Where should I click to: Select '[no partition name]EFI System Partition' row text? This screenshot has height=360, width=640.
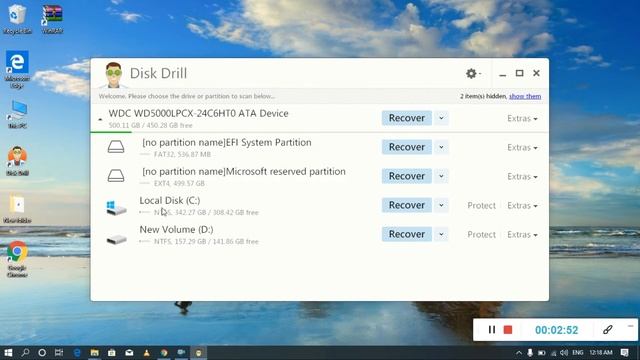point(227,142)
